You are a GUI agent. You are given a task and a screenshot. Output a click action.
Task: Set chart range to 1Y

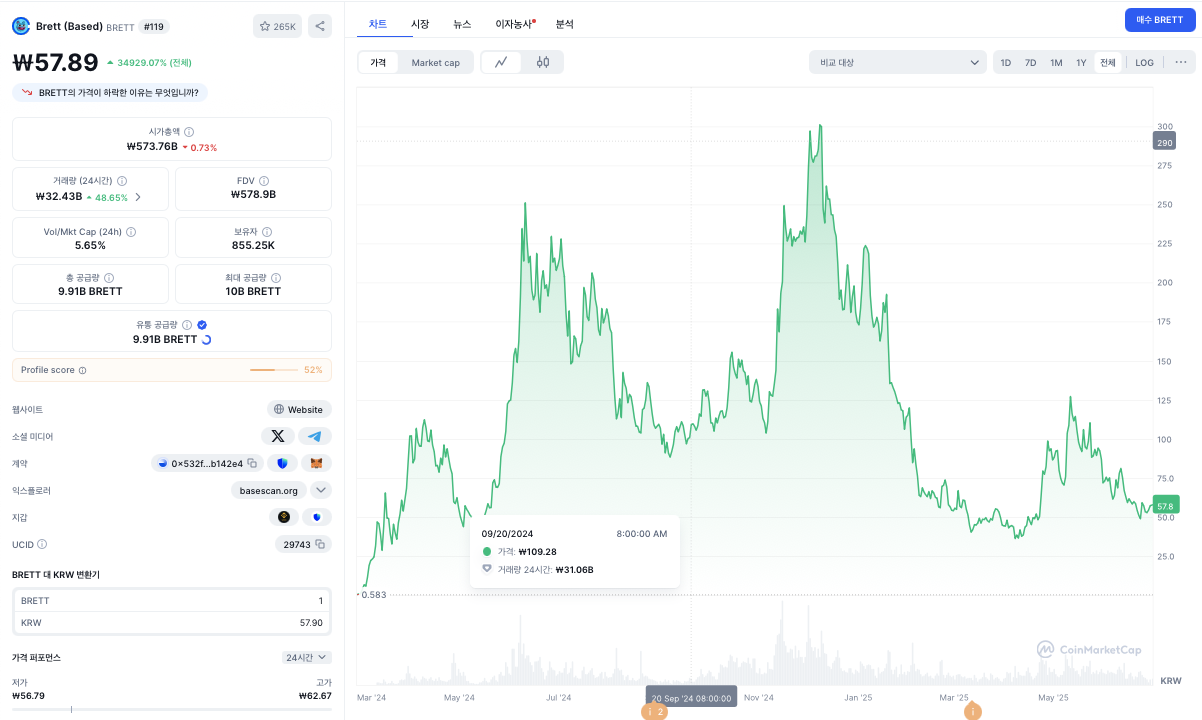point(1081,62)
